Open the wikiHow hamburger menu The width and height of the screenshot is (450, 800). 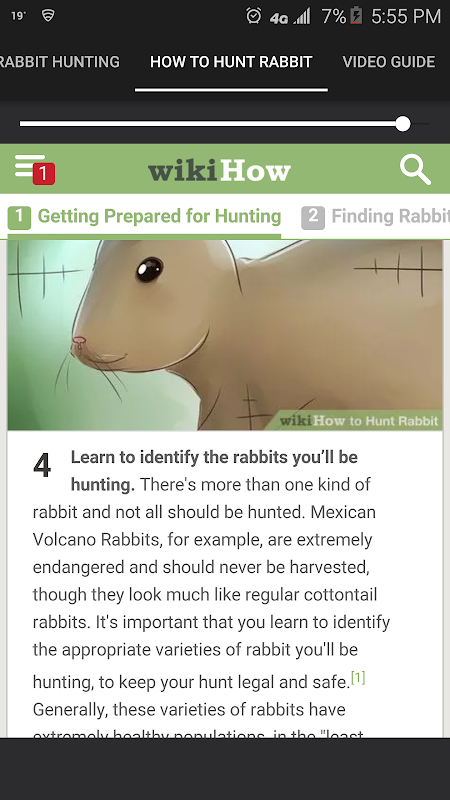pyautogui.click(x=30, y=166)
